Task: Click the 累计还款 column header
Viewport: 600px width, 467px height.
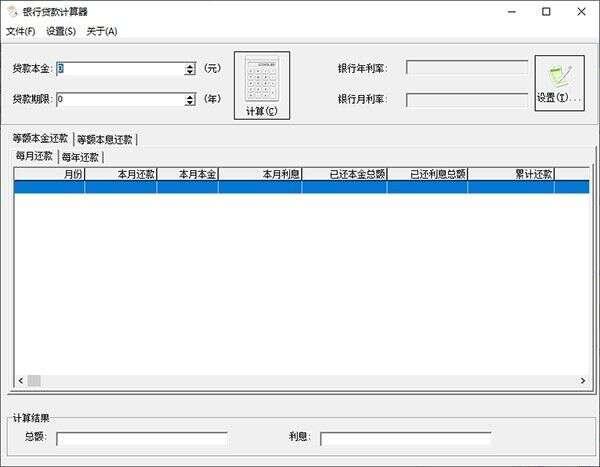Action: 511,174
